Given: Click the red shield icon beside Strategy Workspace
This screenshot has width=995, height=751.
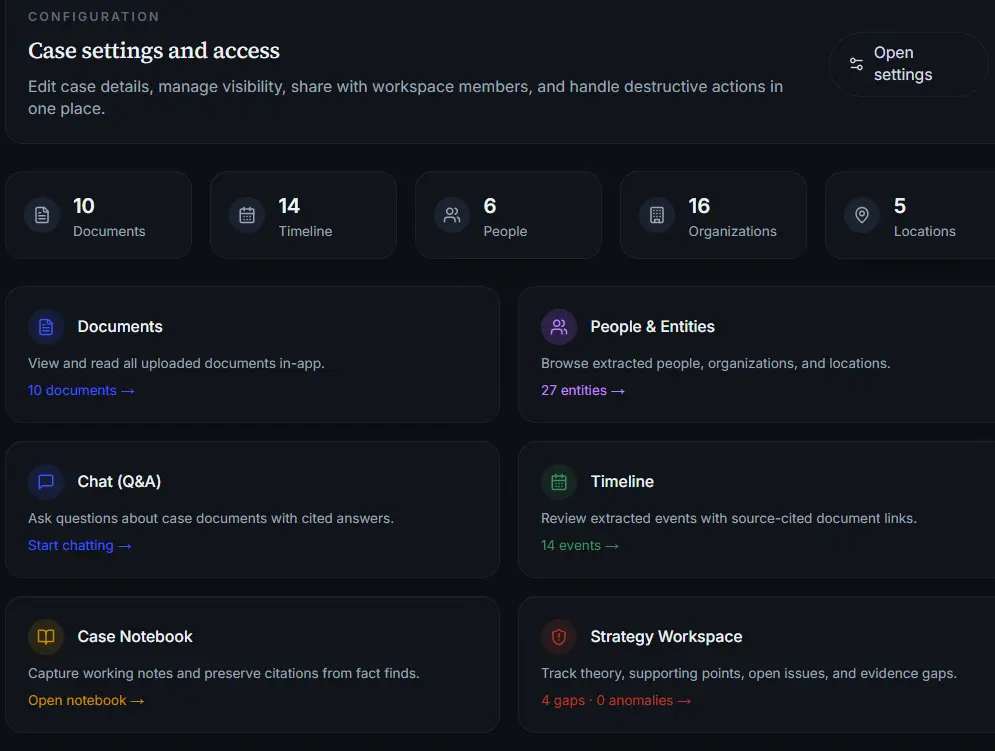Looking at the screenshot, I should [558, 637].
